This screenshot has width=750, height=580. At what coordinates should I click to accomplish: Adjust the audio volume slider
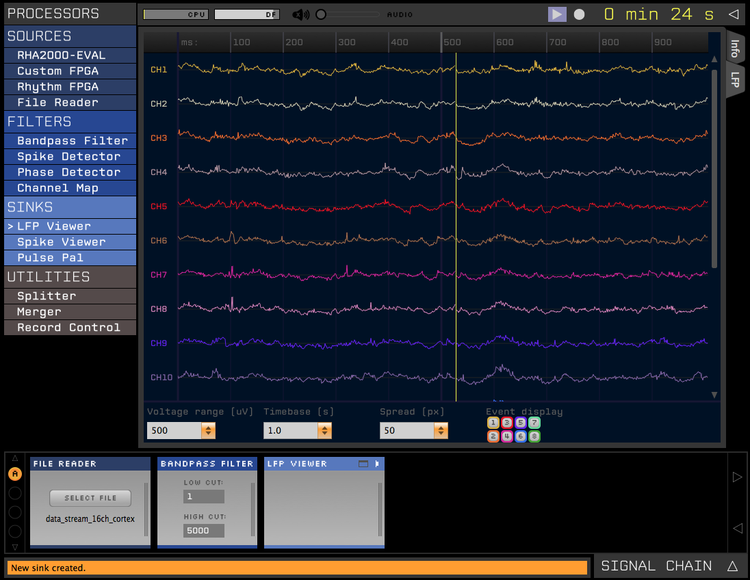point(321,15)
